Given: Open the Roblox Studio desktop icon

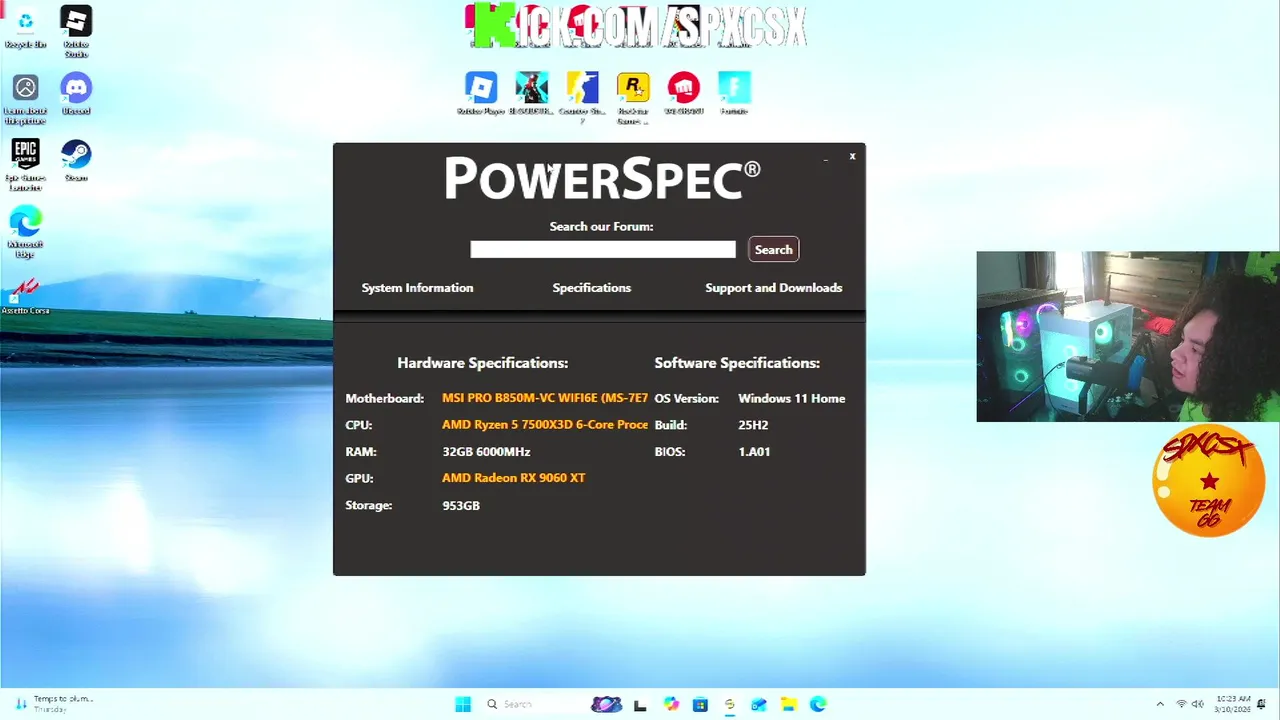Looking at the screenshot, I should click(76, 30).
